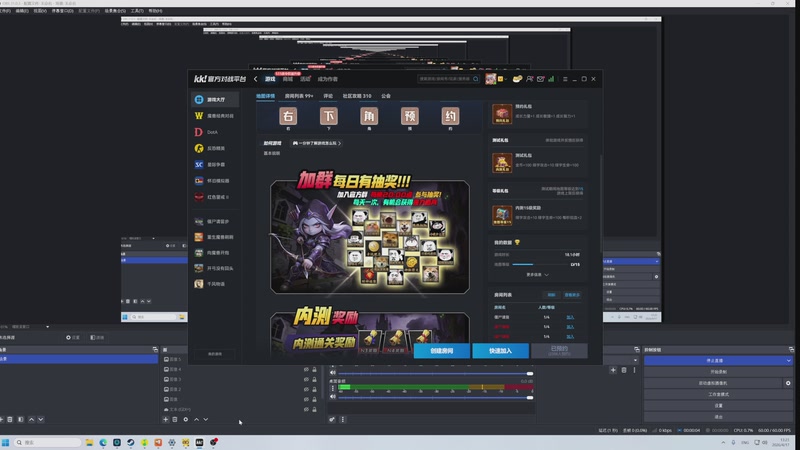Image resolution: width=800 pixels, height=450 pixels.
Task: Open the Windows Start button
Action: (6, 442)
